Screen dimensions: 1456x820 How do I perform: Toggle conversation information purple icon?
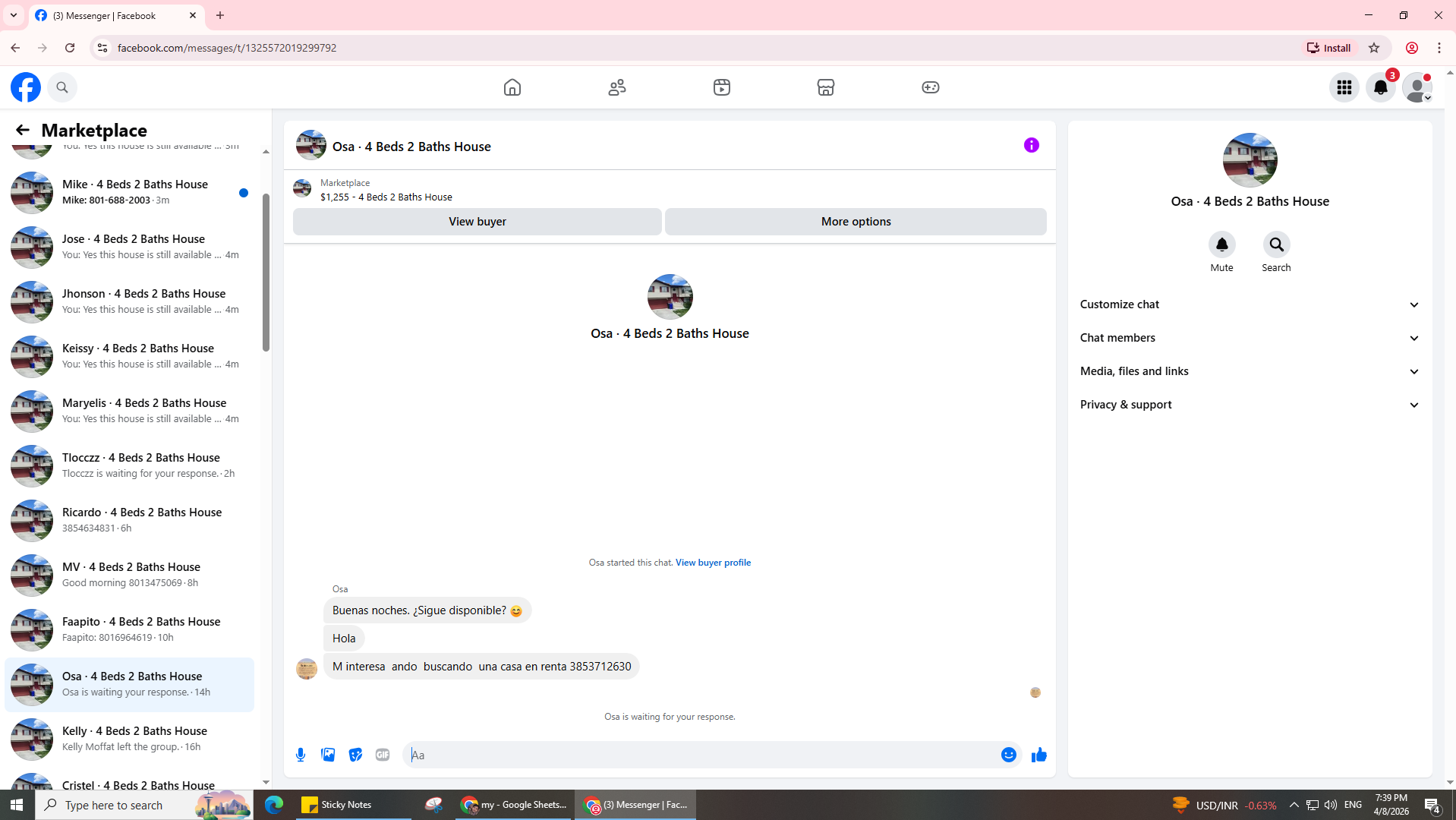(x=1031, y=145)
